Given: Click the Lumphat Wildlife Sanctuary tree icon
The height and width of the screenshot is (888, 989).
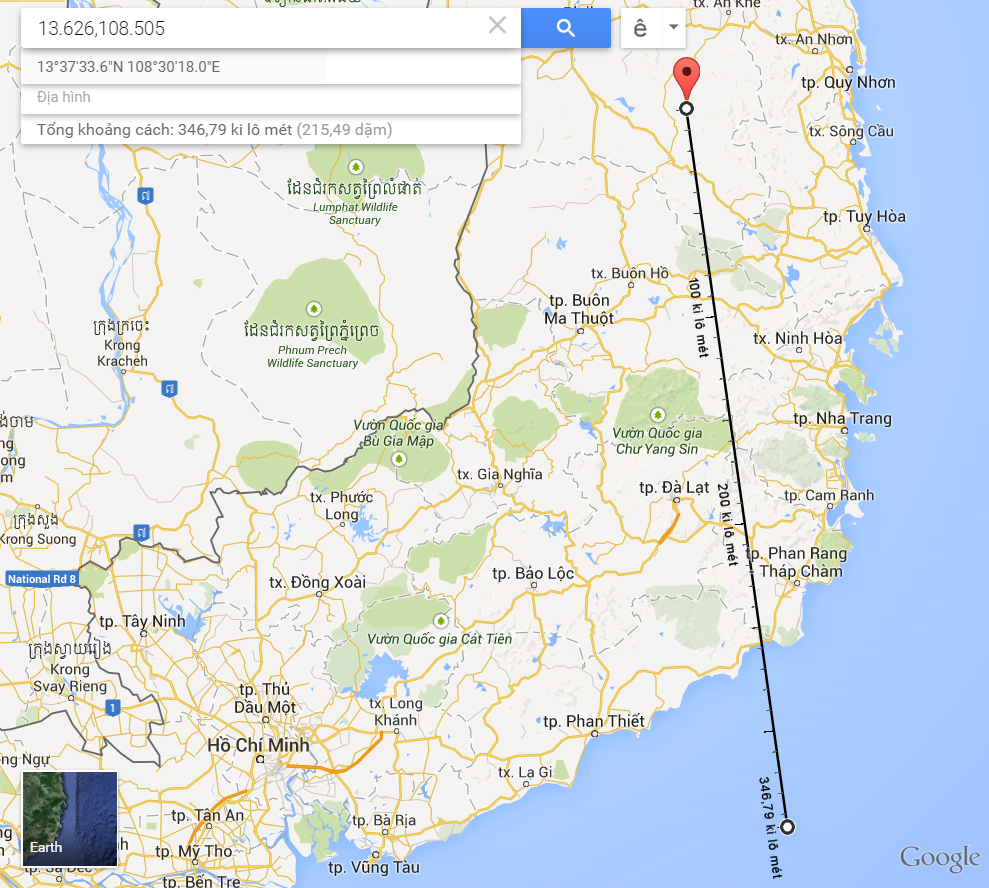Looking at the screenshot, I should click(356, 167).
